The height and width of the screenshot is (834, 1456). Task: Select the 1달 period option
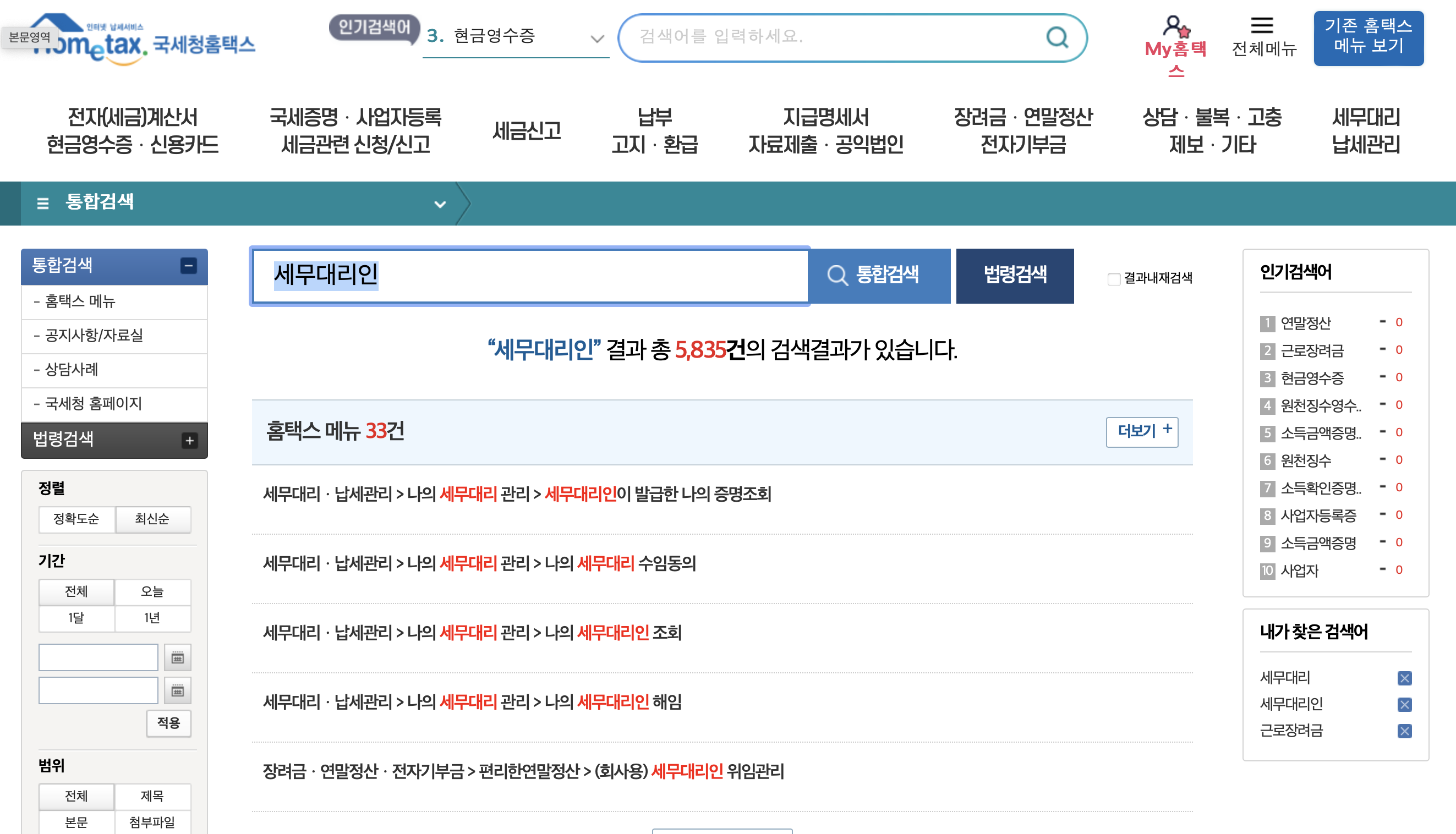point(76,617)
